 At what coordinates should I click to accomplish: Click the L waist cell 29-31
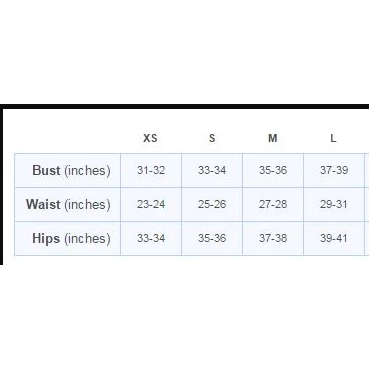pyautogui.click(x=334, y=204)
